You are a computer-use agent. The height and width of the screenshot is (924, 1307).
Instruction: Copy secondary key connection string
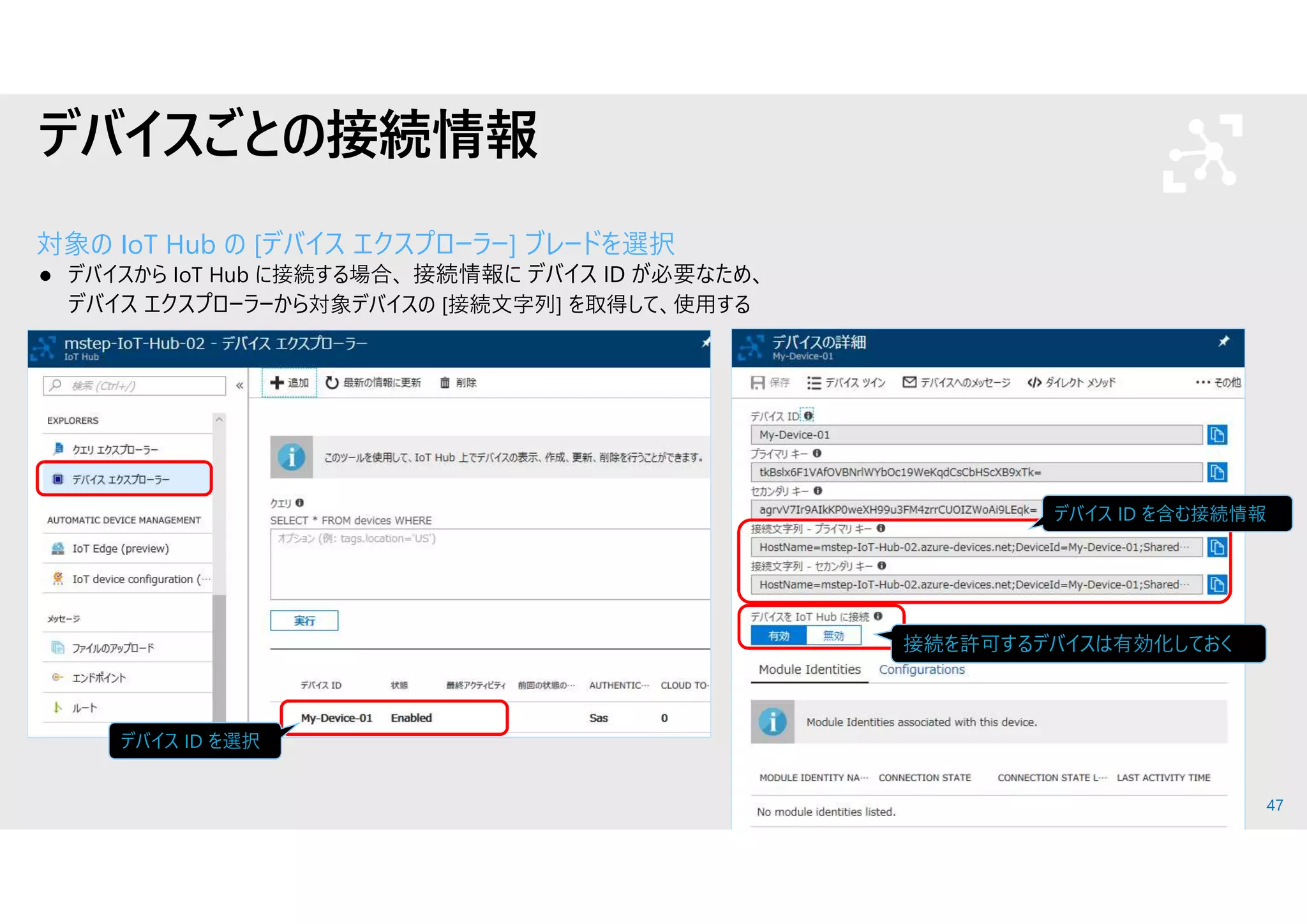[x=1217, y=585]
